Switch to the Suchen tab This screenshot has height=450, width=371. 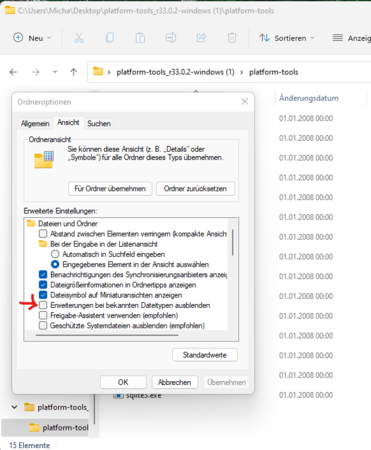click(x=99, y=124)
